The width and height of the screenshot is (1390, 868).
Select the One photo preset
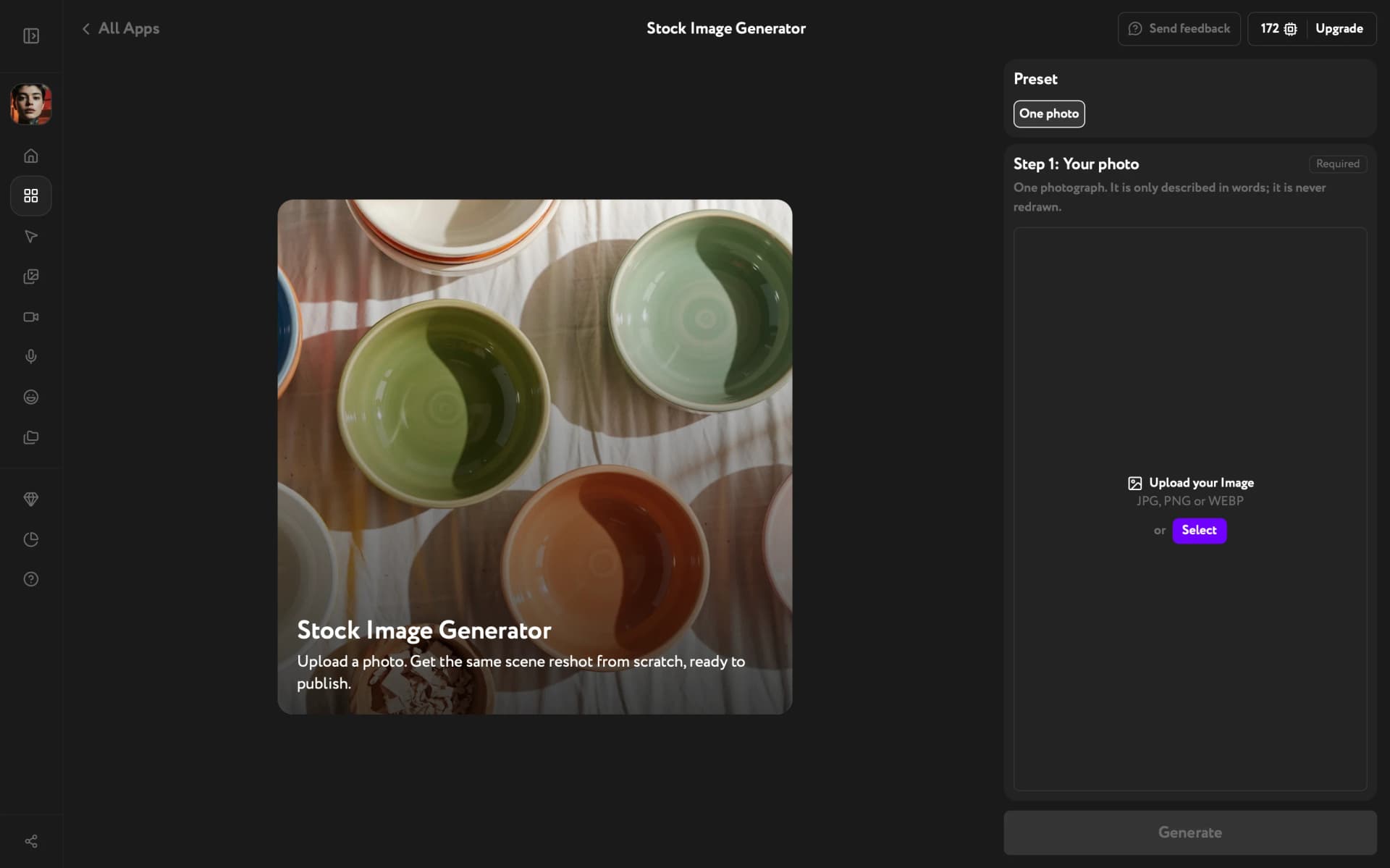1048,114
